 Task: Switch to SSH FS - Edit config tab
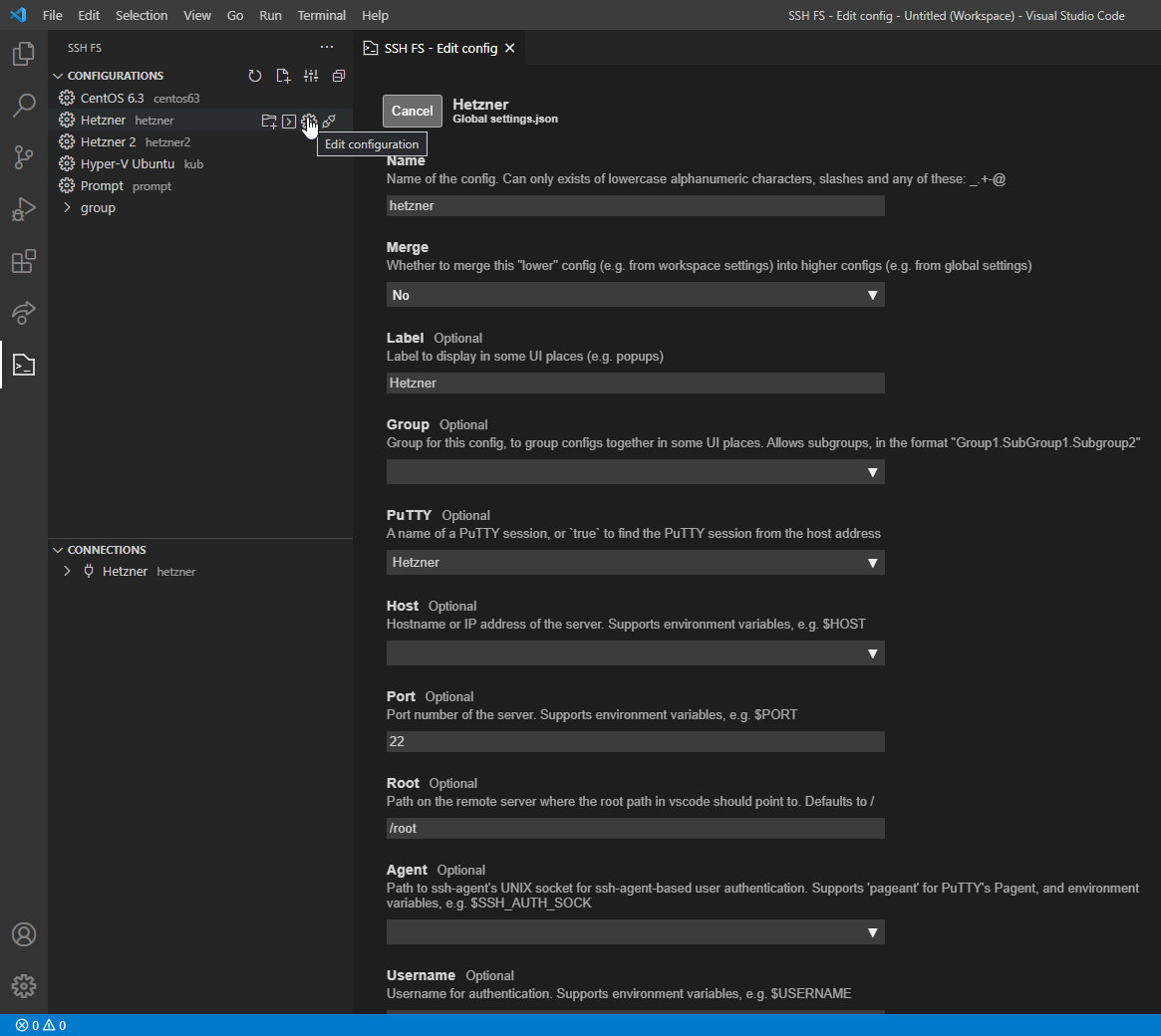pos(439,48)
